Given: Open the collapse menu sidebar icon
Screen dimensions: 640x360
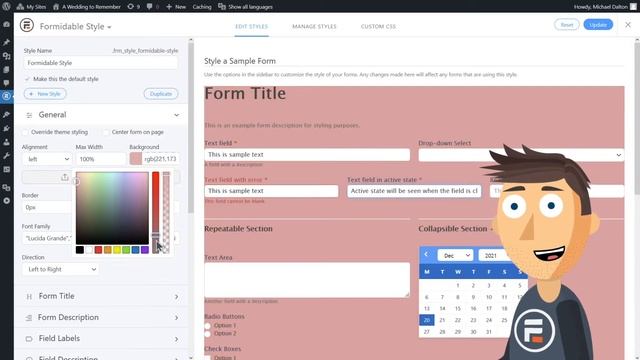Looking at the screenshot, I should (7, 201).
